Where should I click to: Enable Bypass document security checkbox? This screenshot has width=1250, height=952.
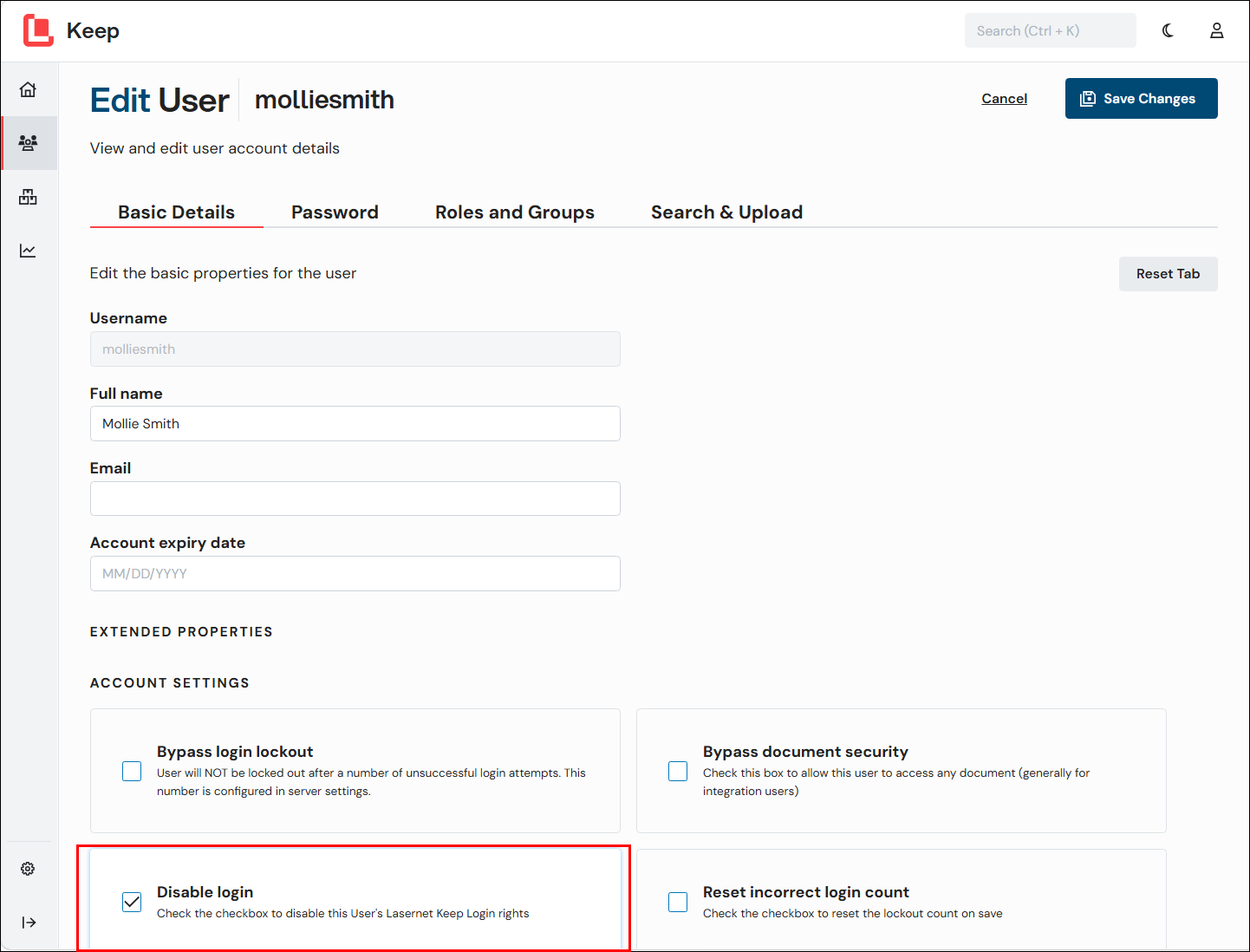tap(678, 771)
